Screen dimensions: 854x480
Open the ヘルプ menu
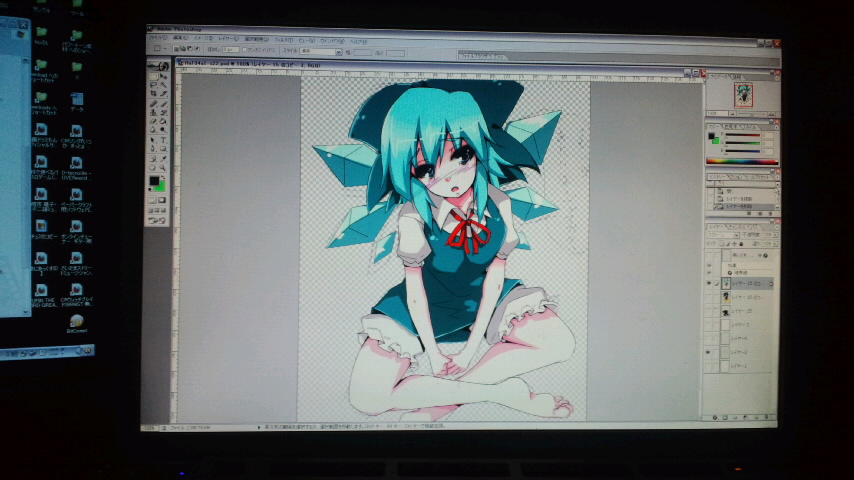click(358, 41)
